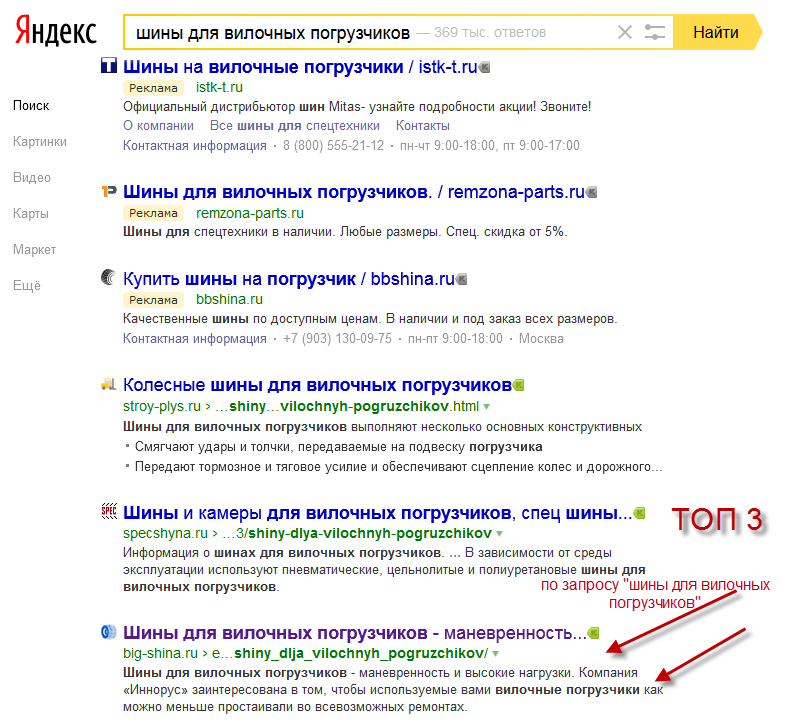
Task: Click shiny_dlja_vilochnyh_pogruzchikov path of big-shina.ru
Action: pyautogui.click(x=361, y=653)
